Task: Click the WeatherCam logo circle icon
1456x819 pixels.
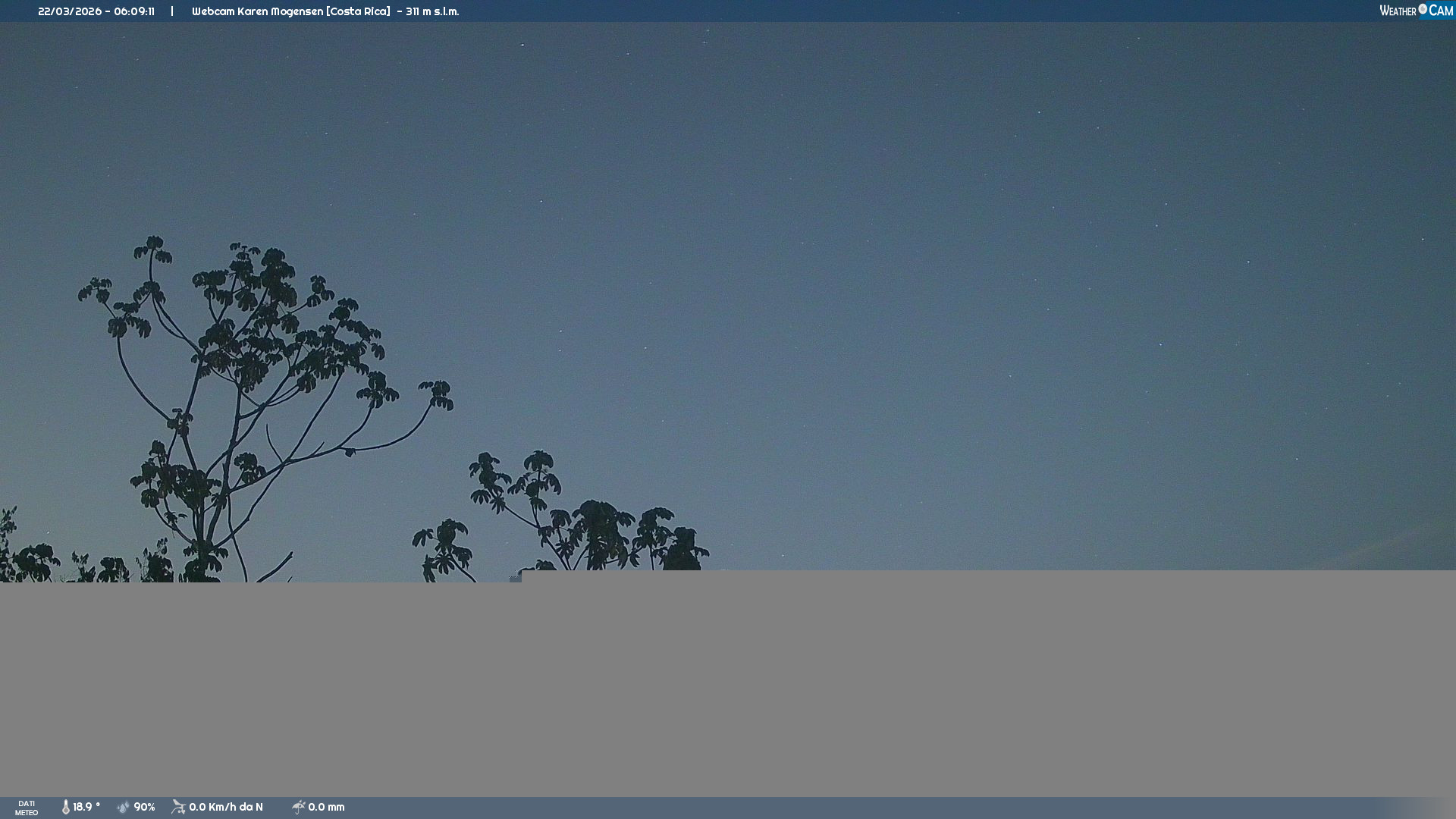Action: [x=1423, y=9]
